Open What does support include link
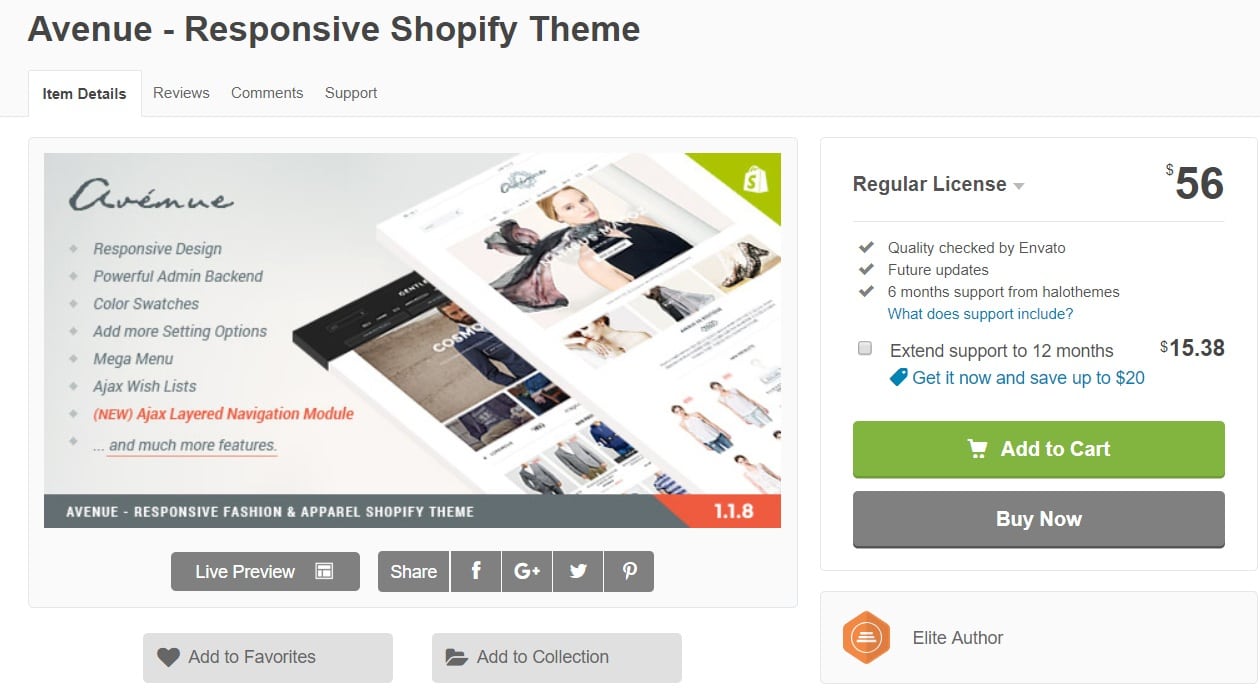Image resolution: width=1260 pixels, height=693 pixels. [980, 314]
